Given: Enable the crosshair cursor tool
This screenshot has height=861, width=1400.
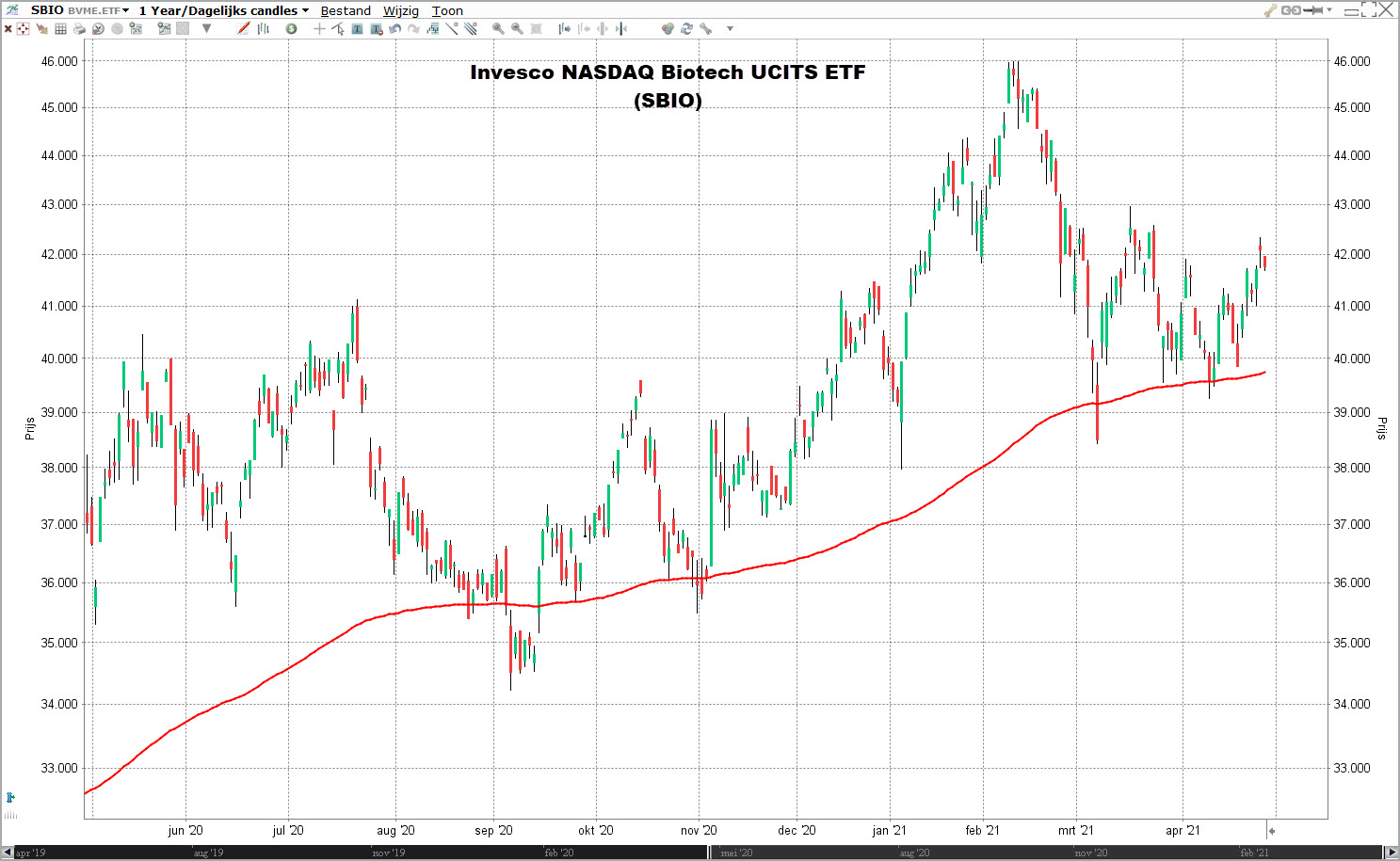Looking at the screenshot, I should pos(319,29).
